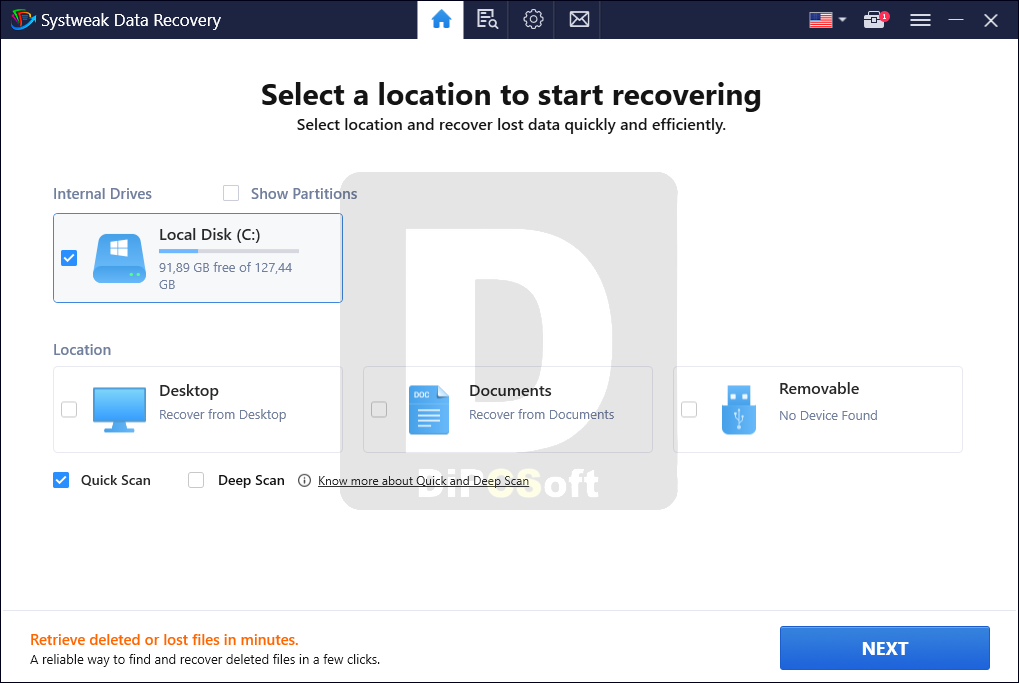The image size is (1019, 683).
Task: Minimize the Data Recovery window
Action: click(955, 20)
